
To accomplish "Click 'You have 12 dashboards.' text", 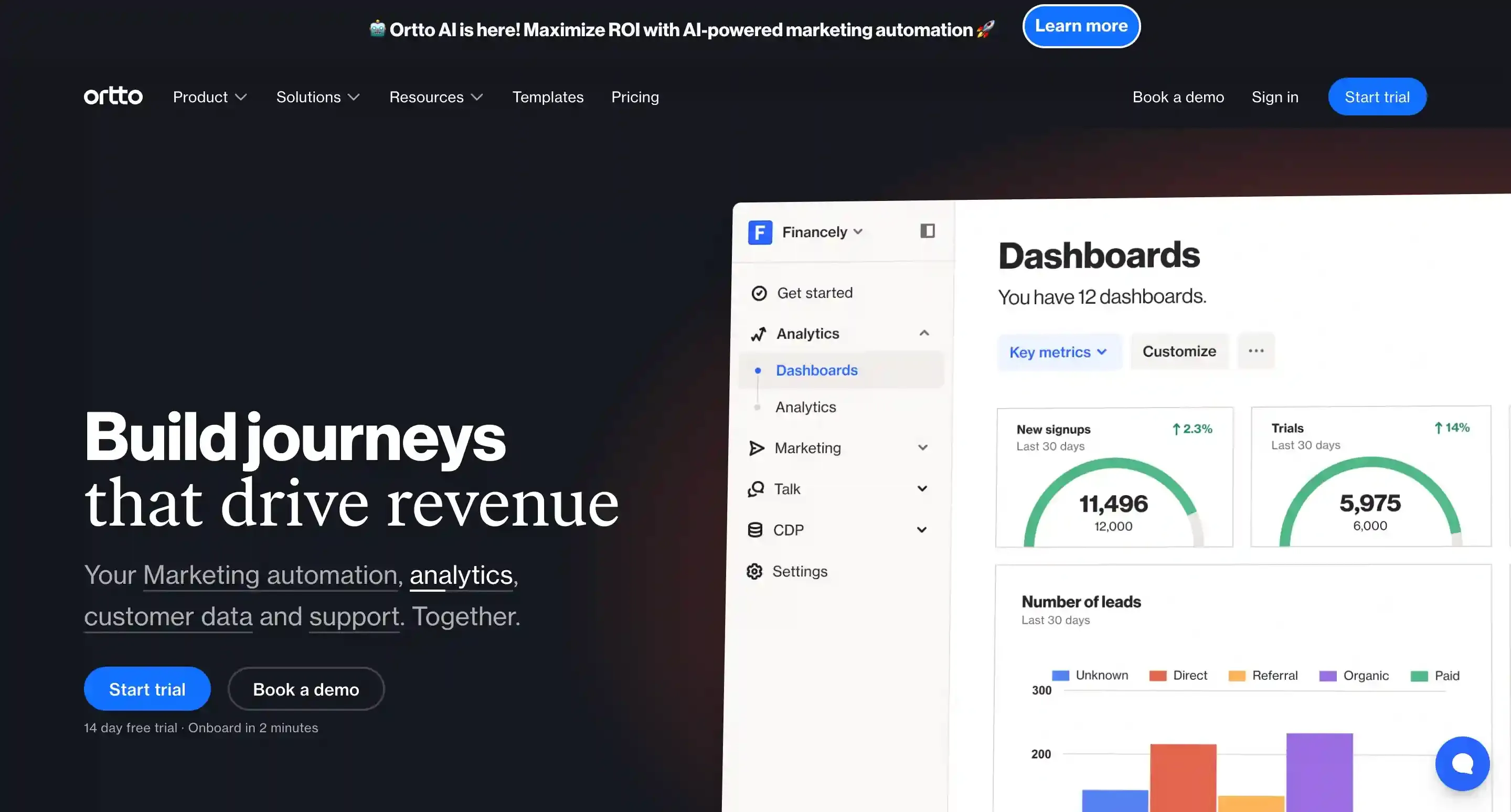I will pos(1102,297).
